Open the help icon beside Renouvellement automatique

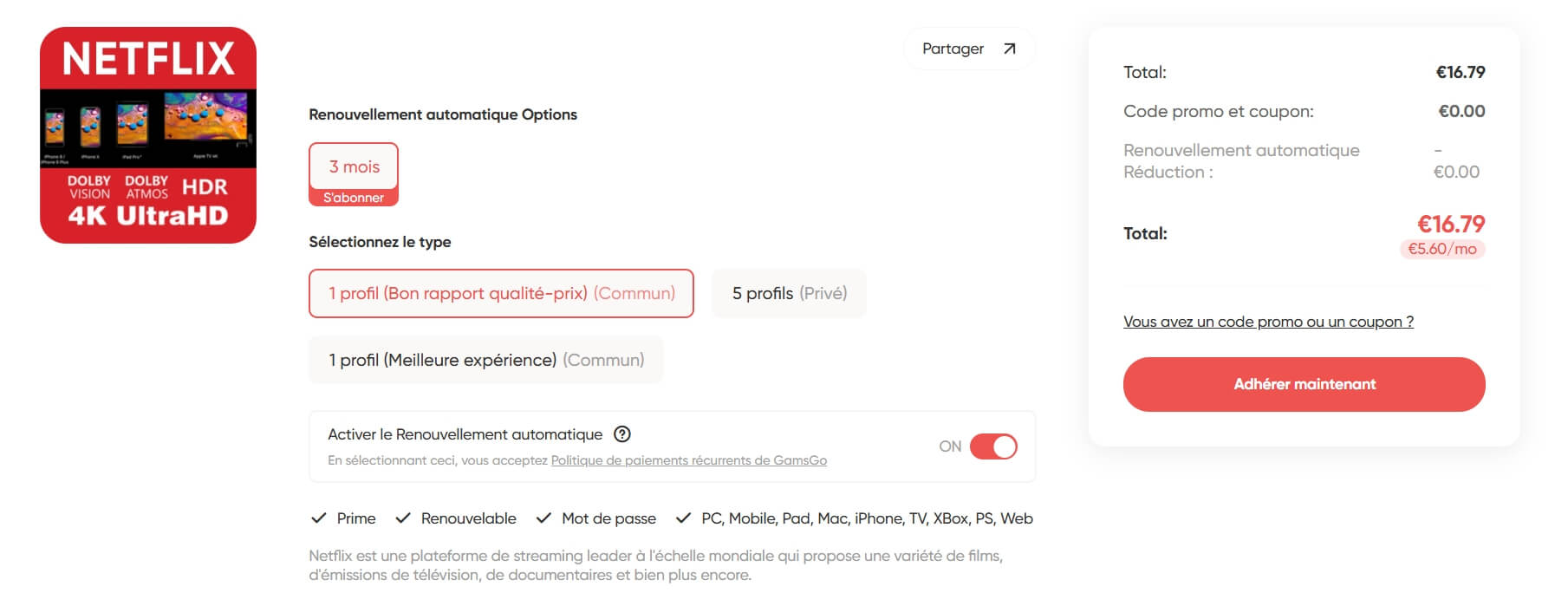click(x=621, y=434)
